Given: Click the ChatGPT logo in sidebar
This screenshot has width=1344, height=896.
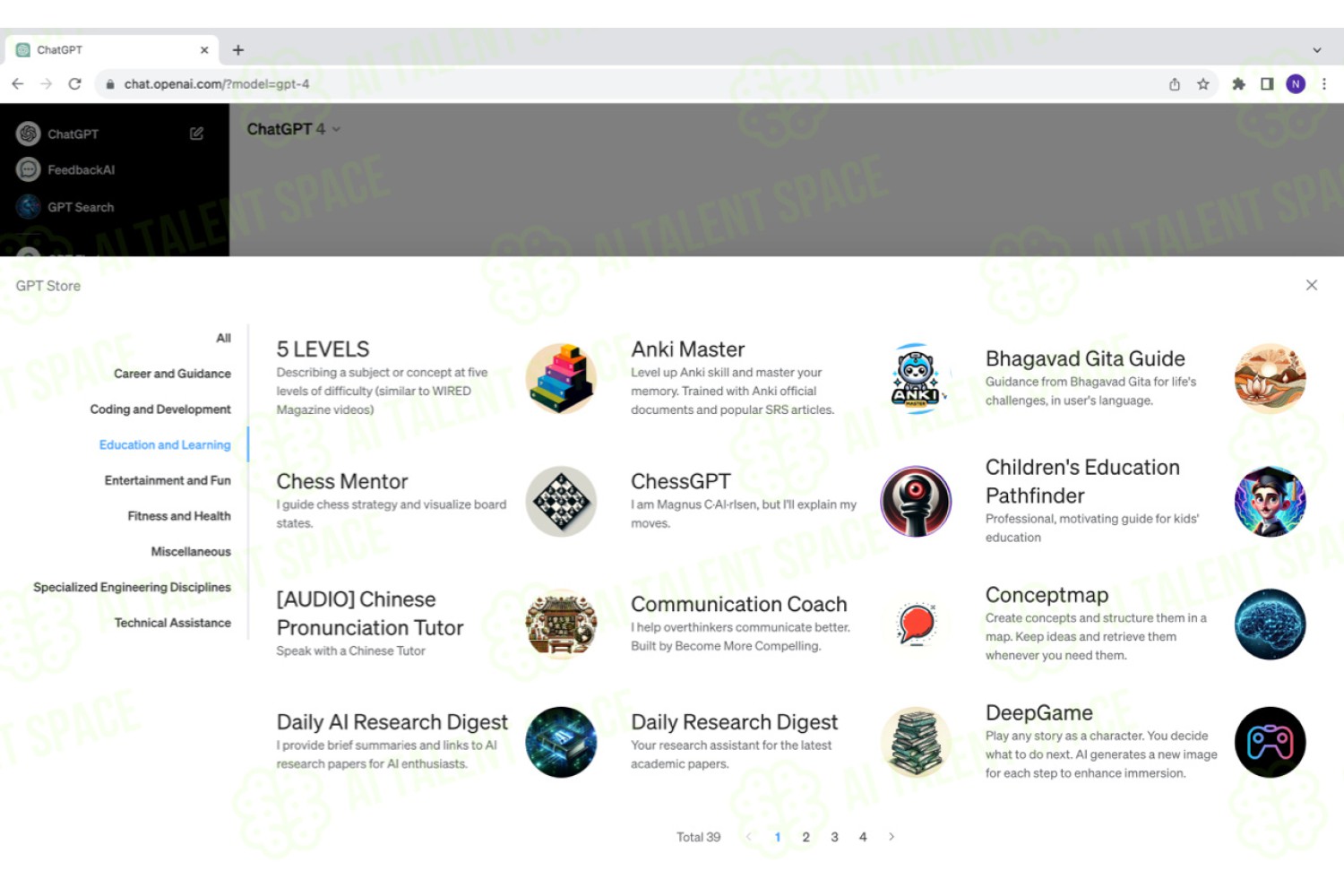Looking at the screenshot, I should coord(29,134).
